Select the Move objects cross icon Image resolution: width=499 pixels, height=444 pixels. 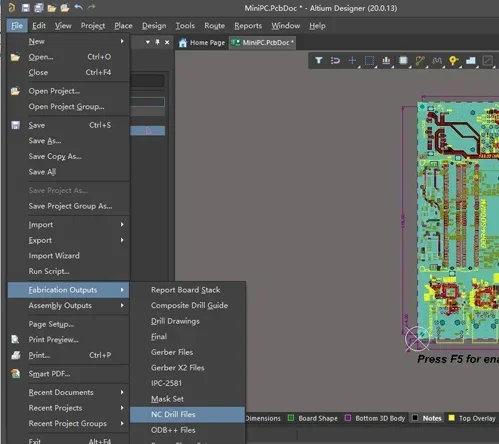[x=352, y=60]
